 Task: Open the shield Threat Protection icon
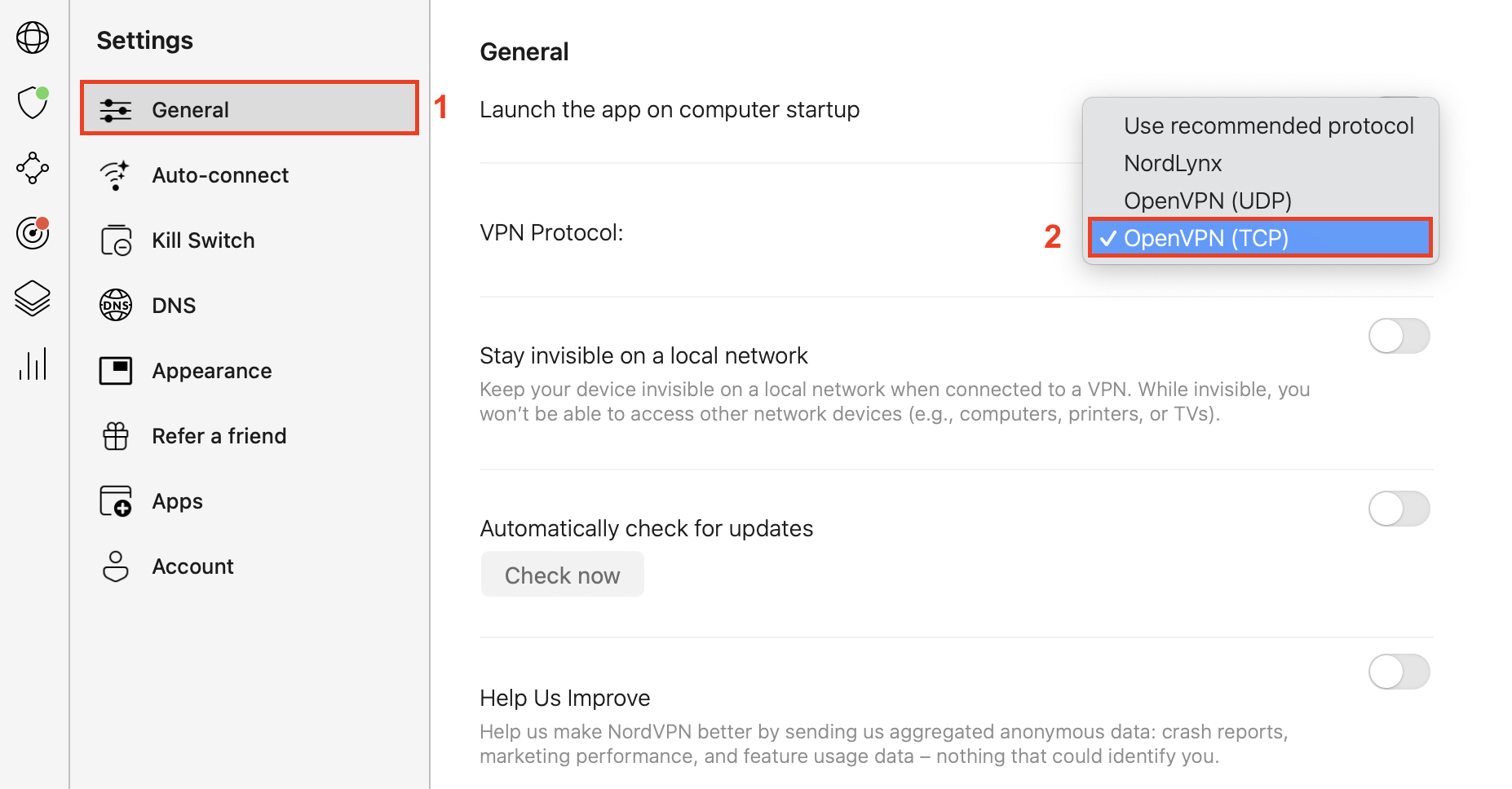coord(33,103)
